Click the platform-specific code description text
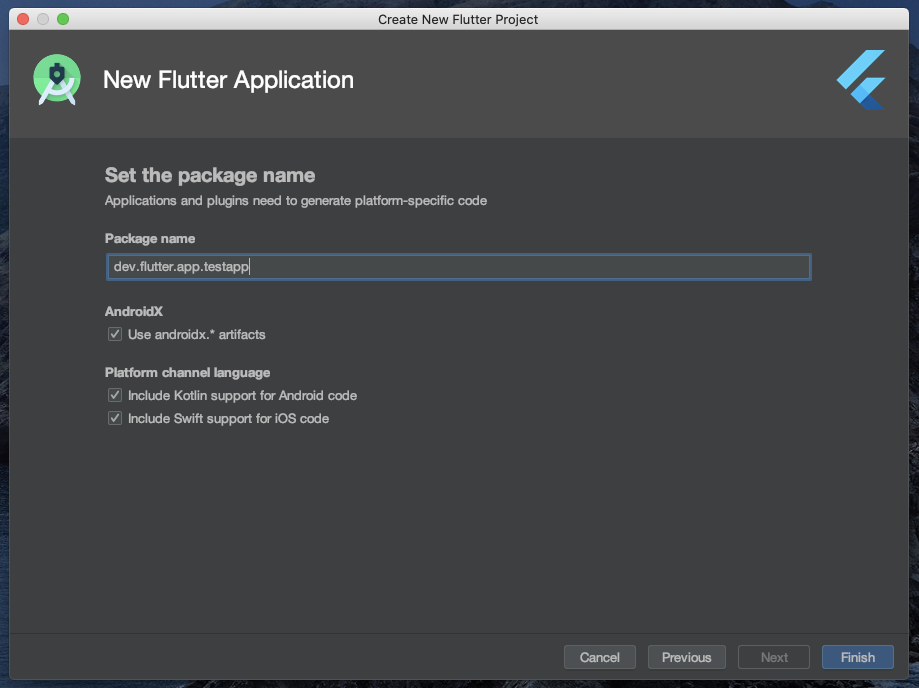Viewport: 919px width, 688px height. tap(295, 200)
